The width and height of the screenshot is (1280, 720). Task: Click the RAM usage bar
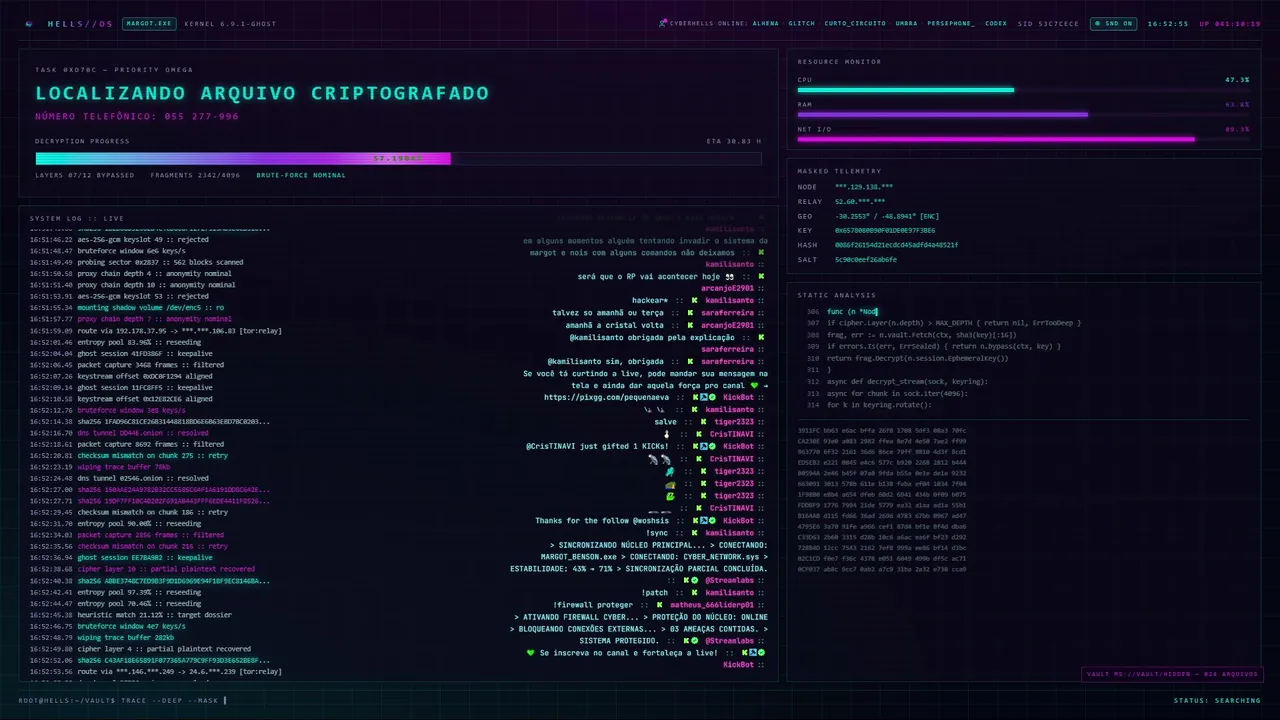click(x=1023, y=114)
